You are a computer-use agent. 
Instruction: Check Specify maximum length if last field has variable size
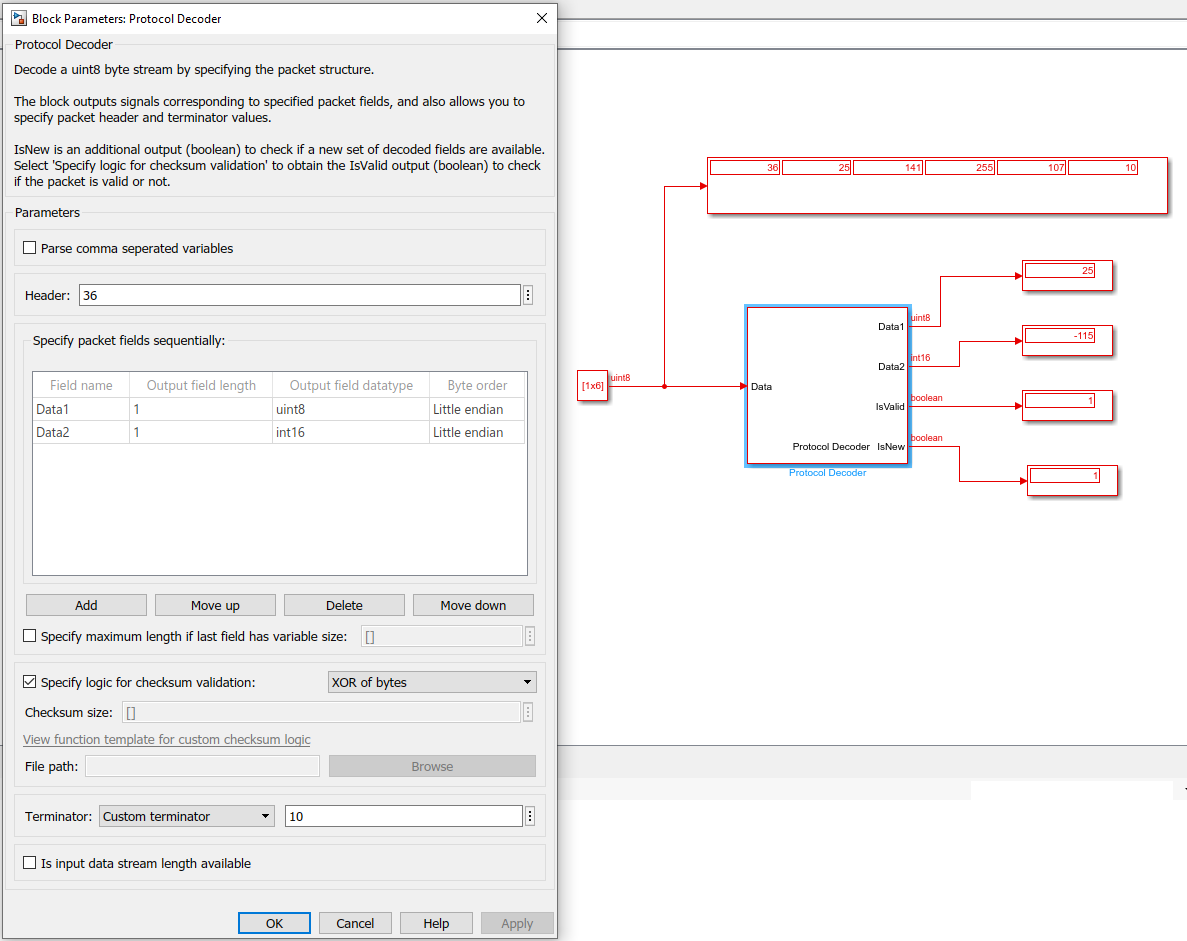point(29,635)
